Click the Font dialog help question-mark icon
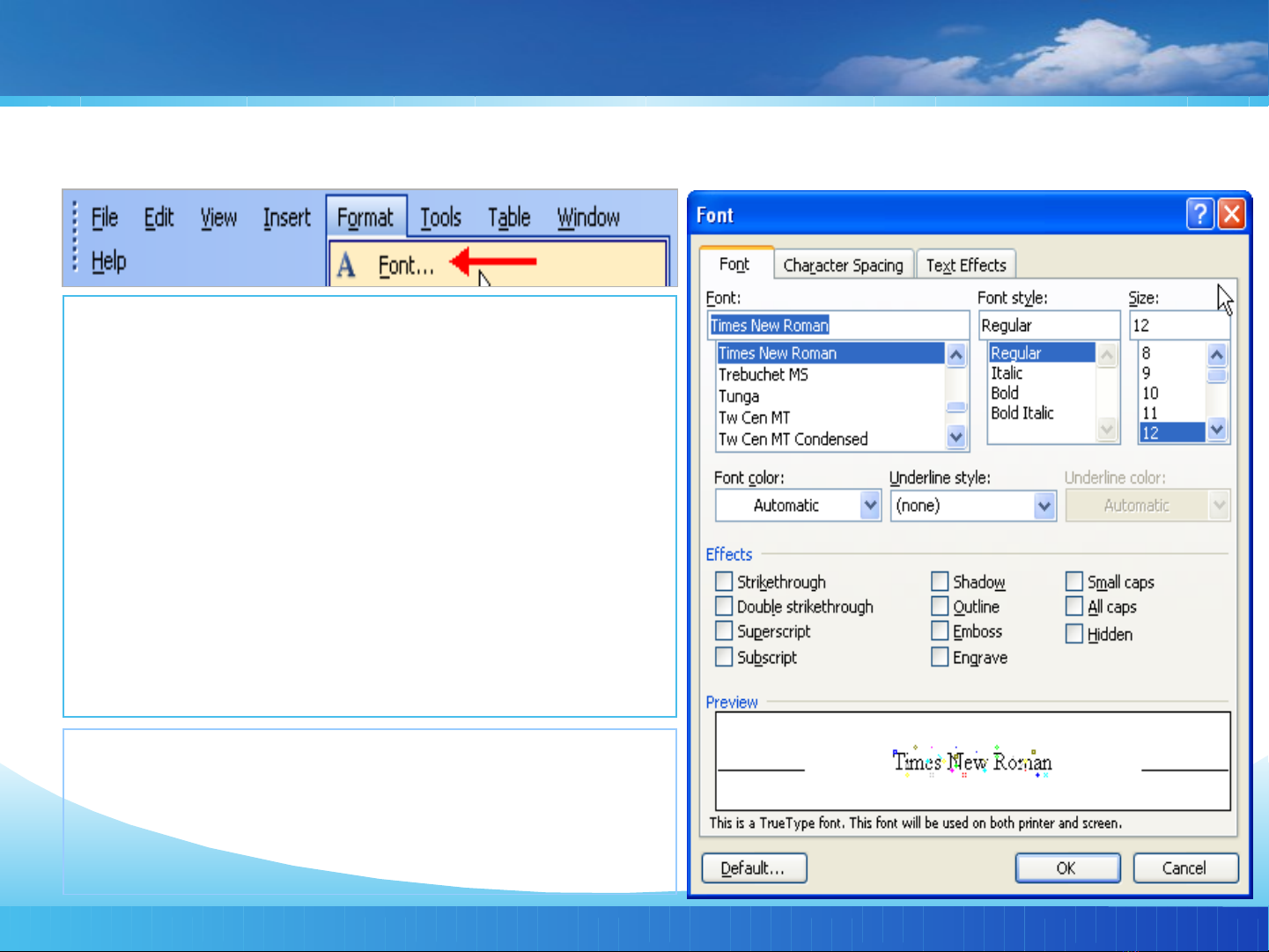1269x952 pixels. (x=1199, y=214)
